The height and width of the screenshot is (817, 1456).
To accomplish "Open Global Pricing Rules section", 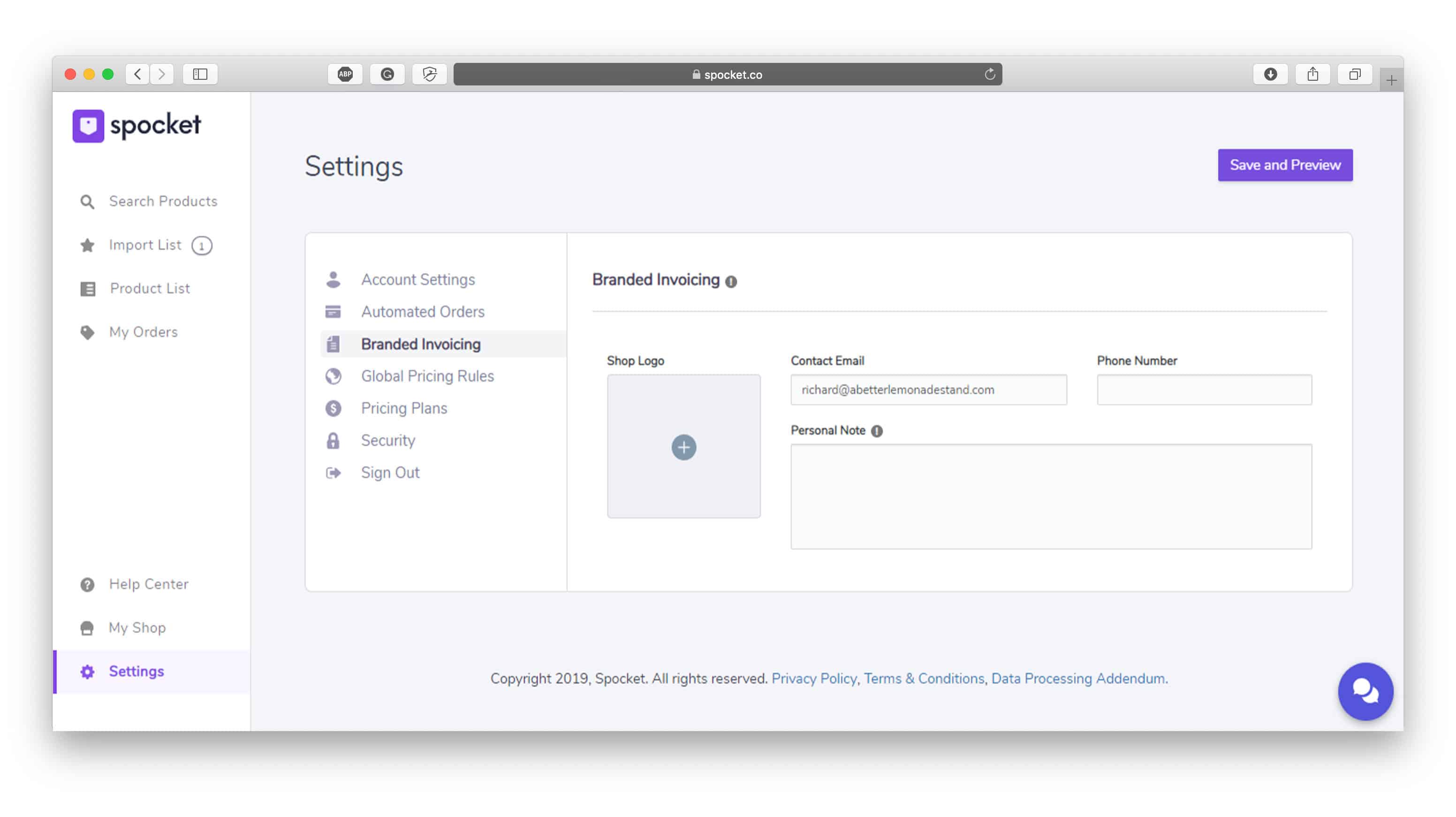I will tap(428, 376).
